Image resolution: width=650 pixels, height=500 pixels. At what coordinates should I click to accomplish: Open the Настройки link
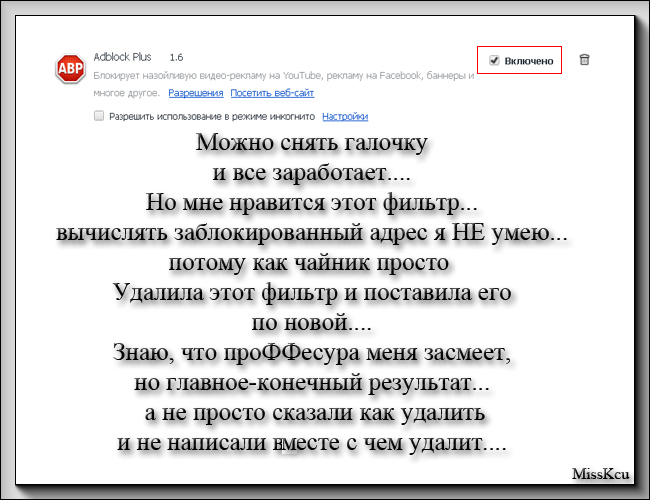345,117
